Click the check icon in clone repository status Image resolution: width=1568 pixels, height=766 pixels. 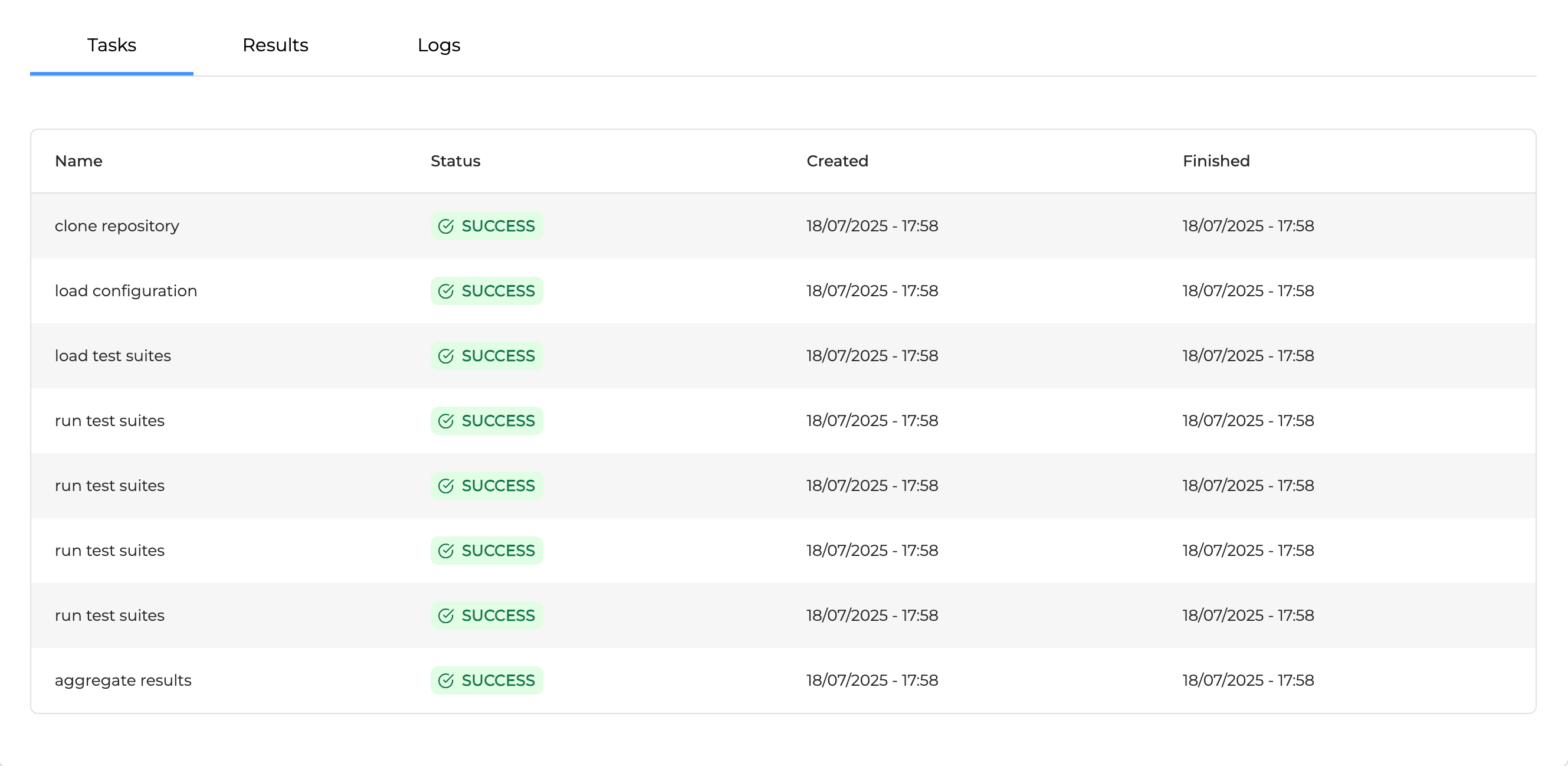[445, 227]
